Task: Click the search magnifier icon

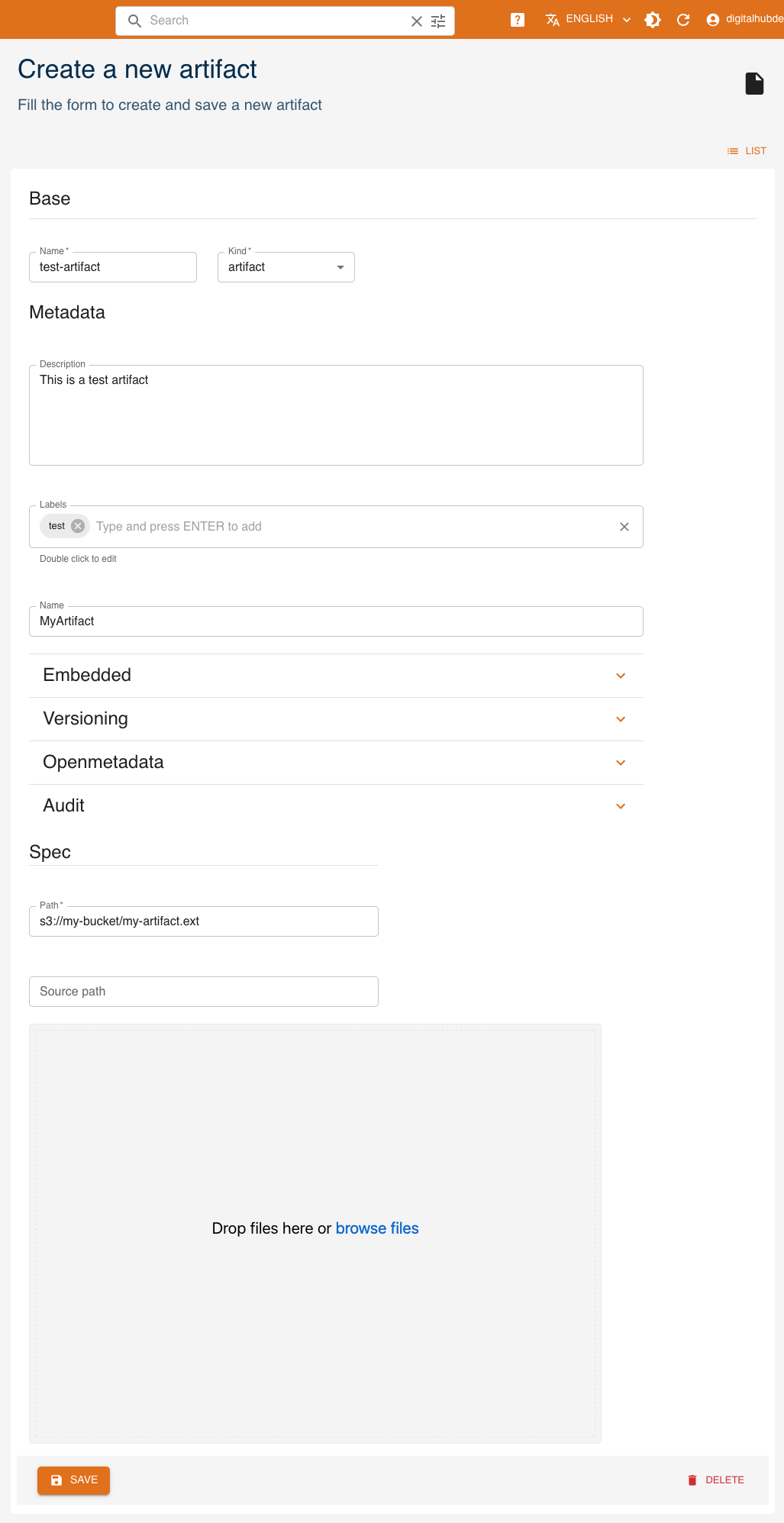Action: (x=134, y=21)
